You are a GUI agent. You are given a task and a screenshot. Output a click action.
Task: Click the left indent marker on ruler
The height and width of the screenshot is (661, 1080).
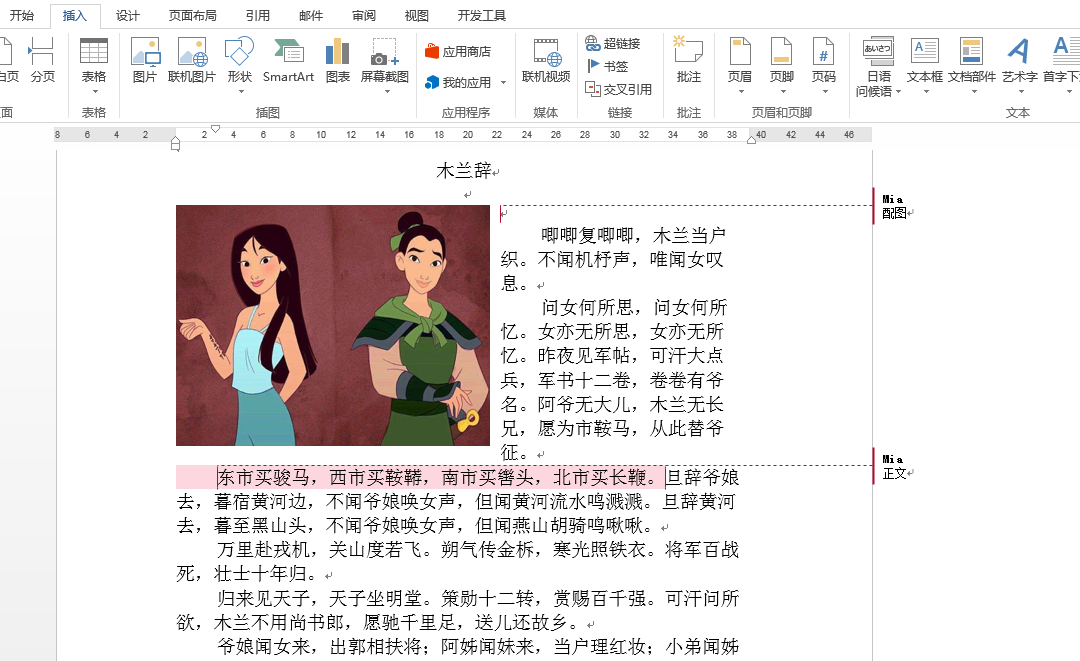click(176, 146)
